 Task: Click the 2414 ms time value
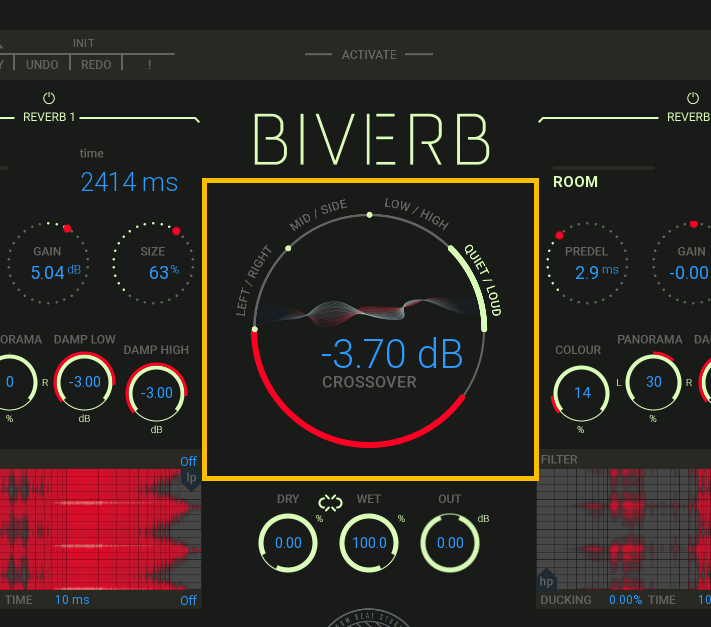[129, 182]
